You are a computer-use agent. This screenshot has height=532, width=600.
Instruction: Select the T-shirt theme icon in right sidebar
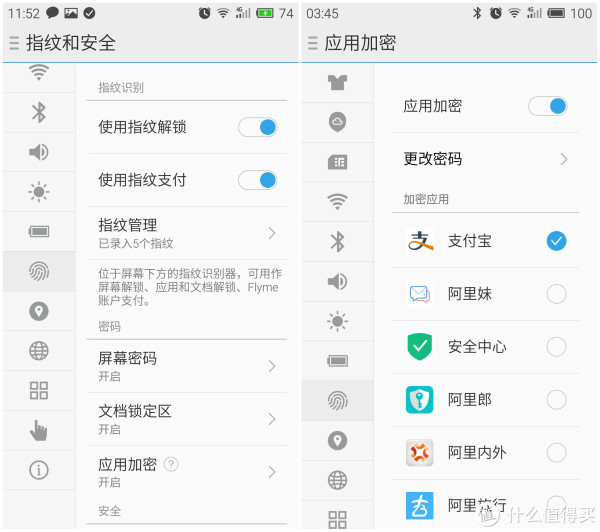337,82
